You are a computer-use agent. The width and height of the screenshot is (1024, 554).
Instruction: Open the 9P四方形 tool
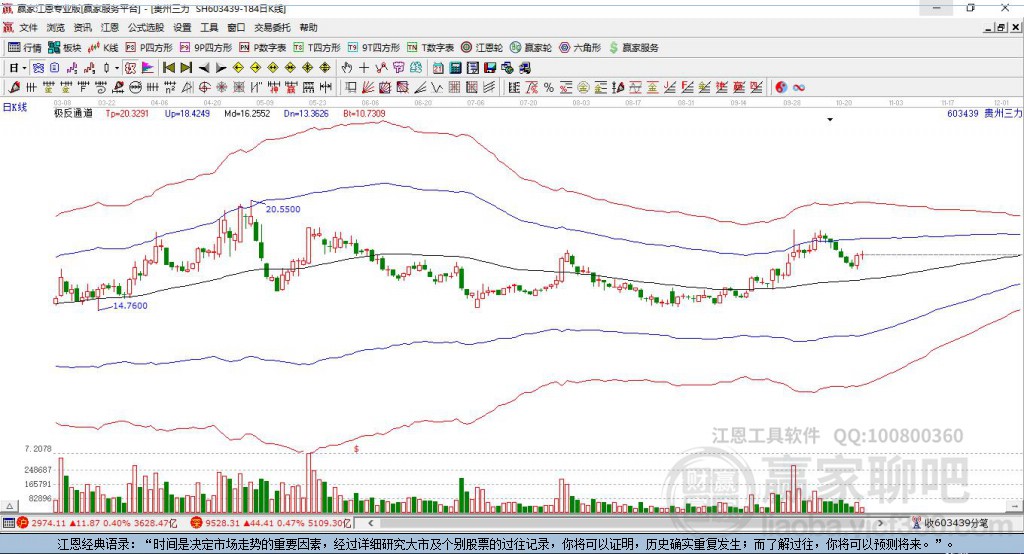pos(206,48)
